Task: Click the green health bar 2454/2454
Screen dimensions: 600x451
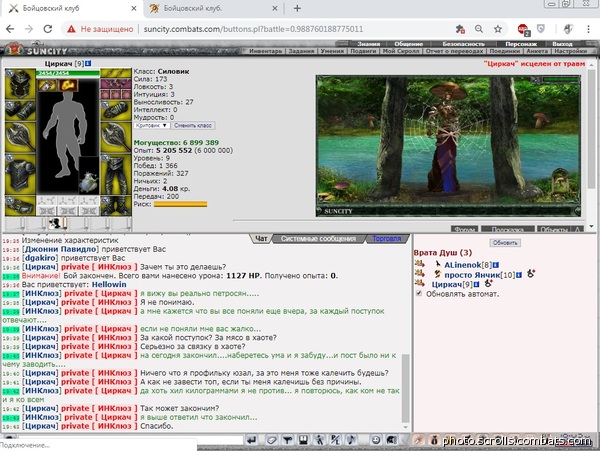Action: [68, 73]
